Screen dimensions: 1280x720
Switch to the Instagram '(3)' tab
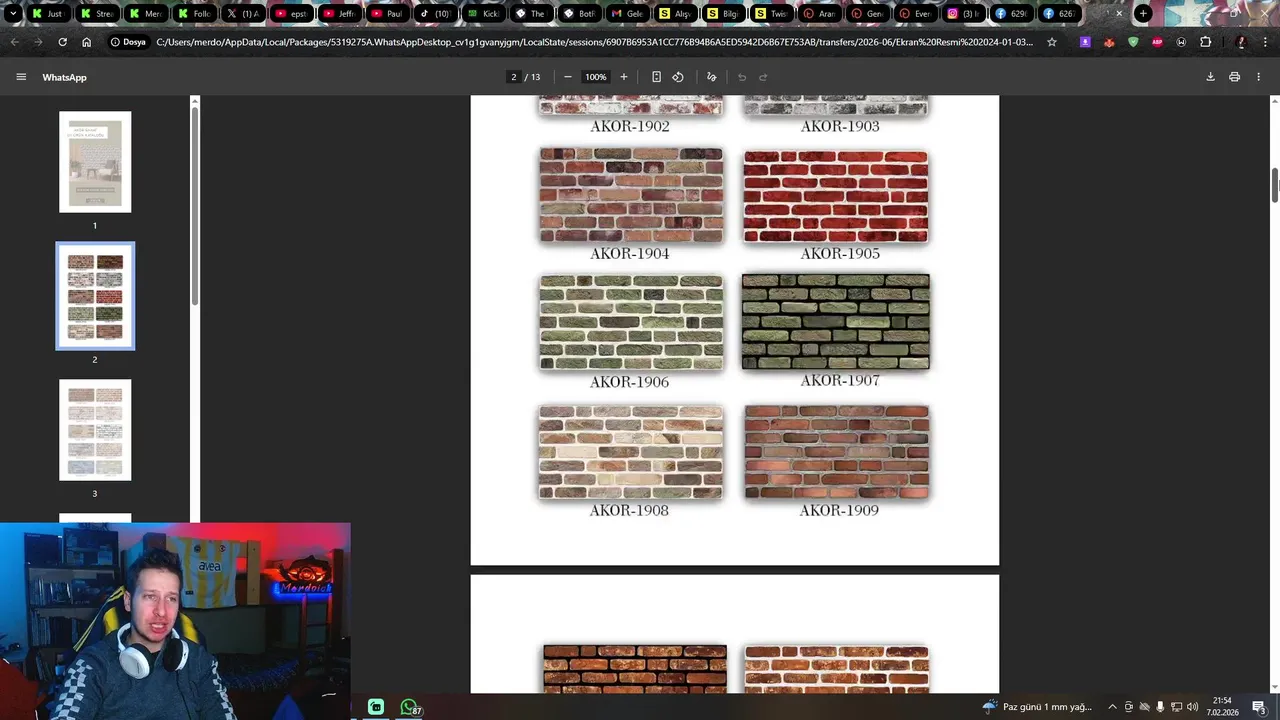963,14
